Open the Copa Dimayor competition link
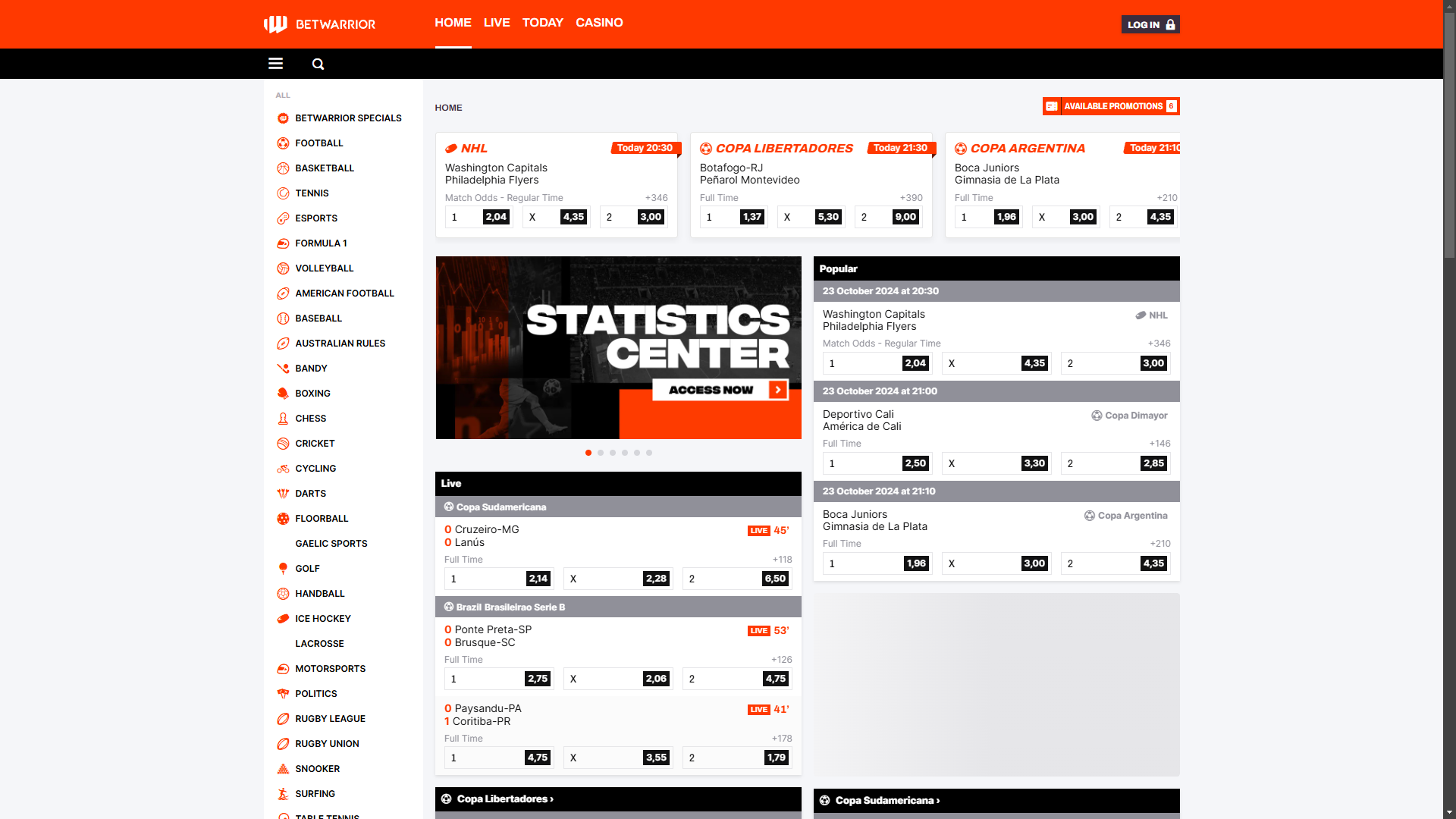This screenshot has width=1456, height=819. pyautogui.click(x=1129, y=416)
